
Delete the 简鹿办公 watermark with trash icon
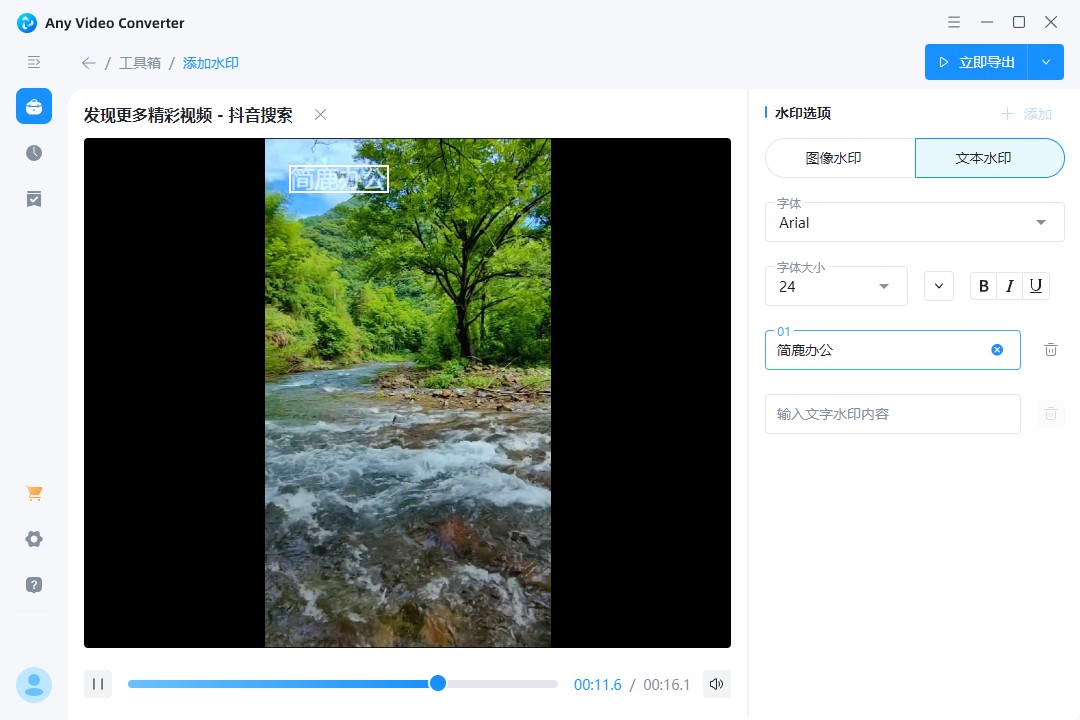coord(1050,349)
